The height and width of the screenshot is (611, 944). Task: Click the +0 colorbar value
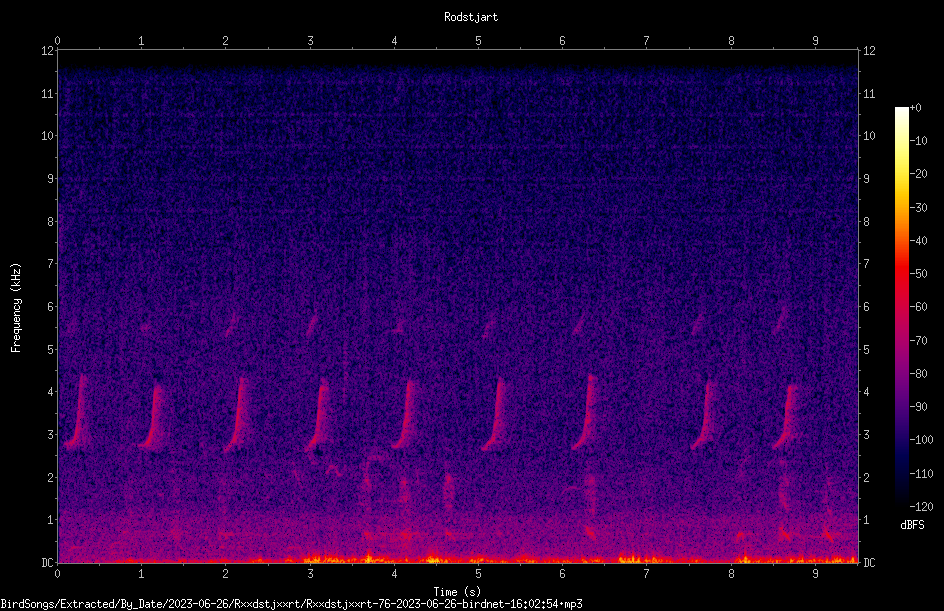tap(916, 108)
